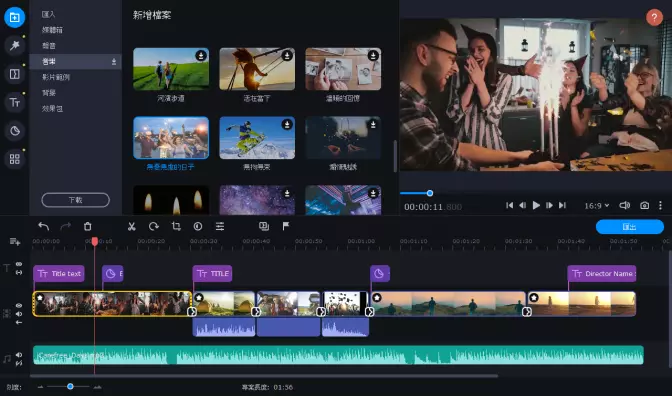
Task: Open the Crop tool in timeline toolbar
Action: (176, 226)
